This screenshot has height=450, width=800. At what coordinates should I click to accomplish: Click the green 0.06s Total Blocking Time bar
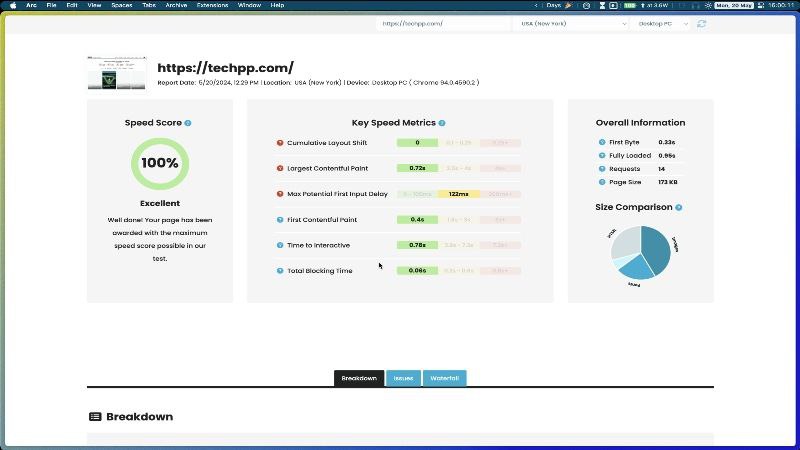(x=417, y=271)
